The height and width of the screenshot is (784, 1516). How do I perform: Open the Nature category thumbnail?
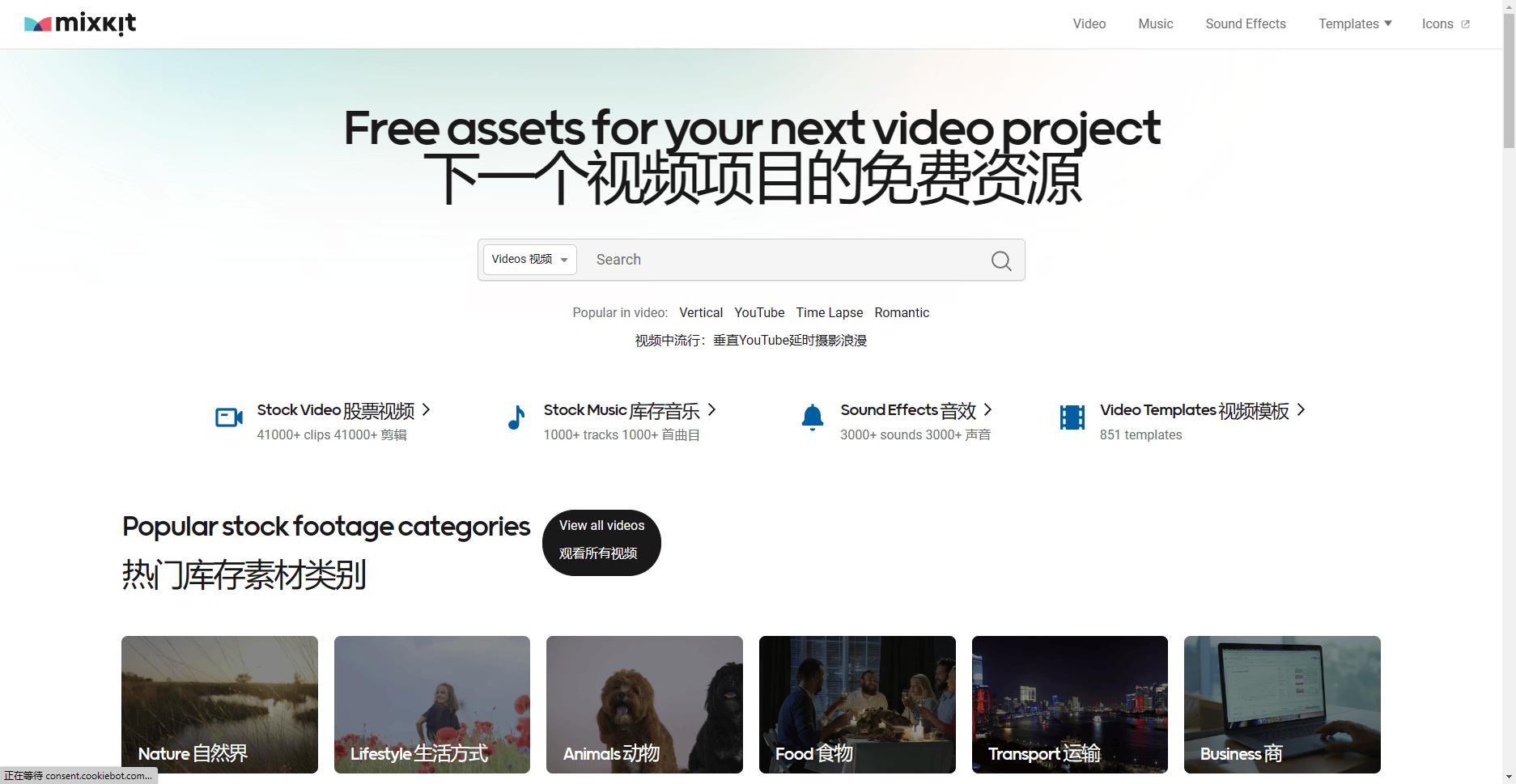[219, 704]
